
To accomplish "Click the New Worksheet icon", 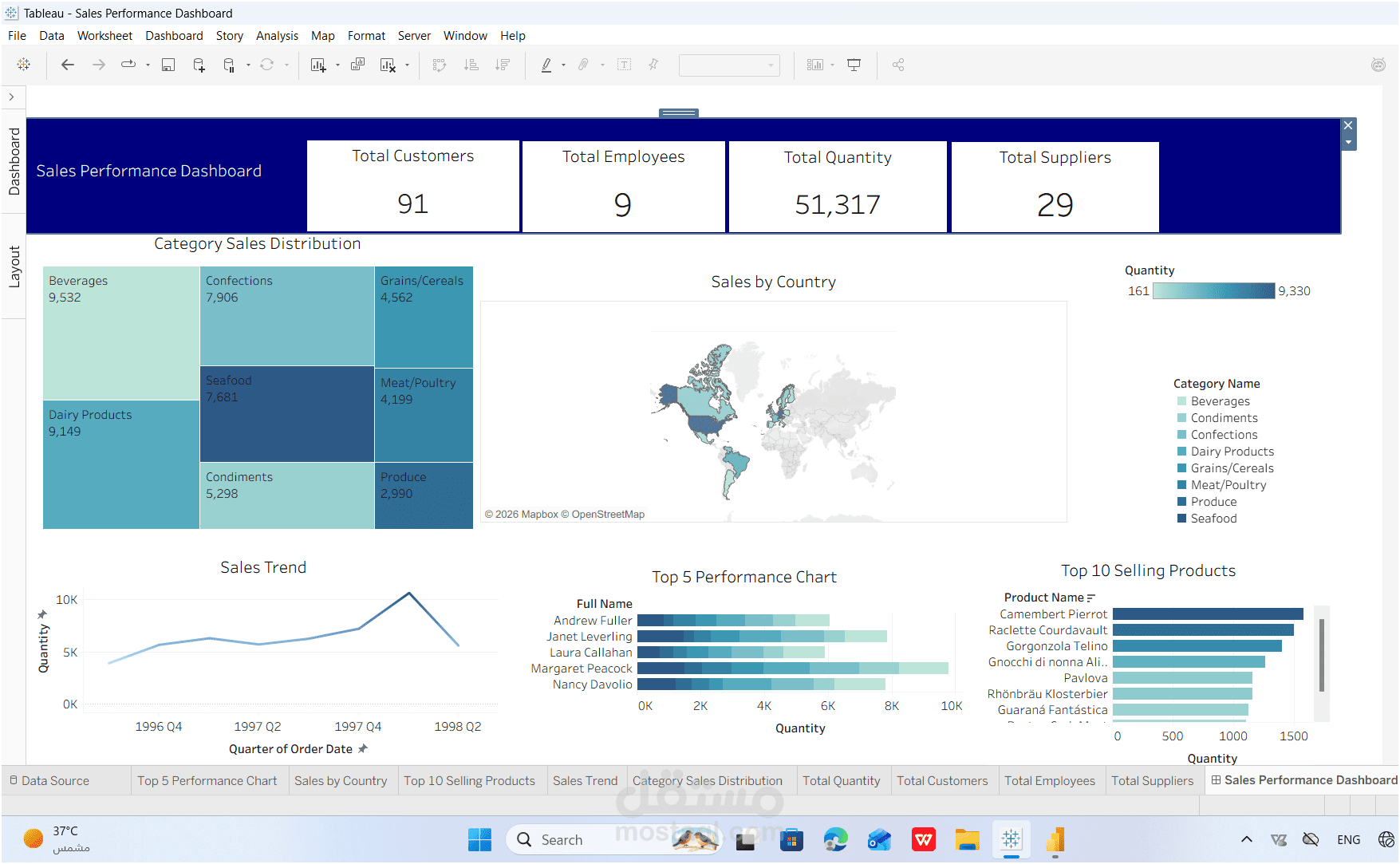I will (x=318, y=65).
